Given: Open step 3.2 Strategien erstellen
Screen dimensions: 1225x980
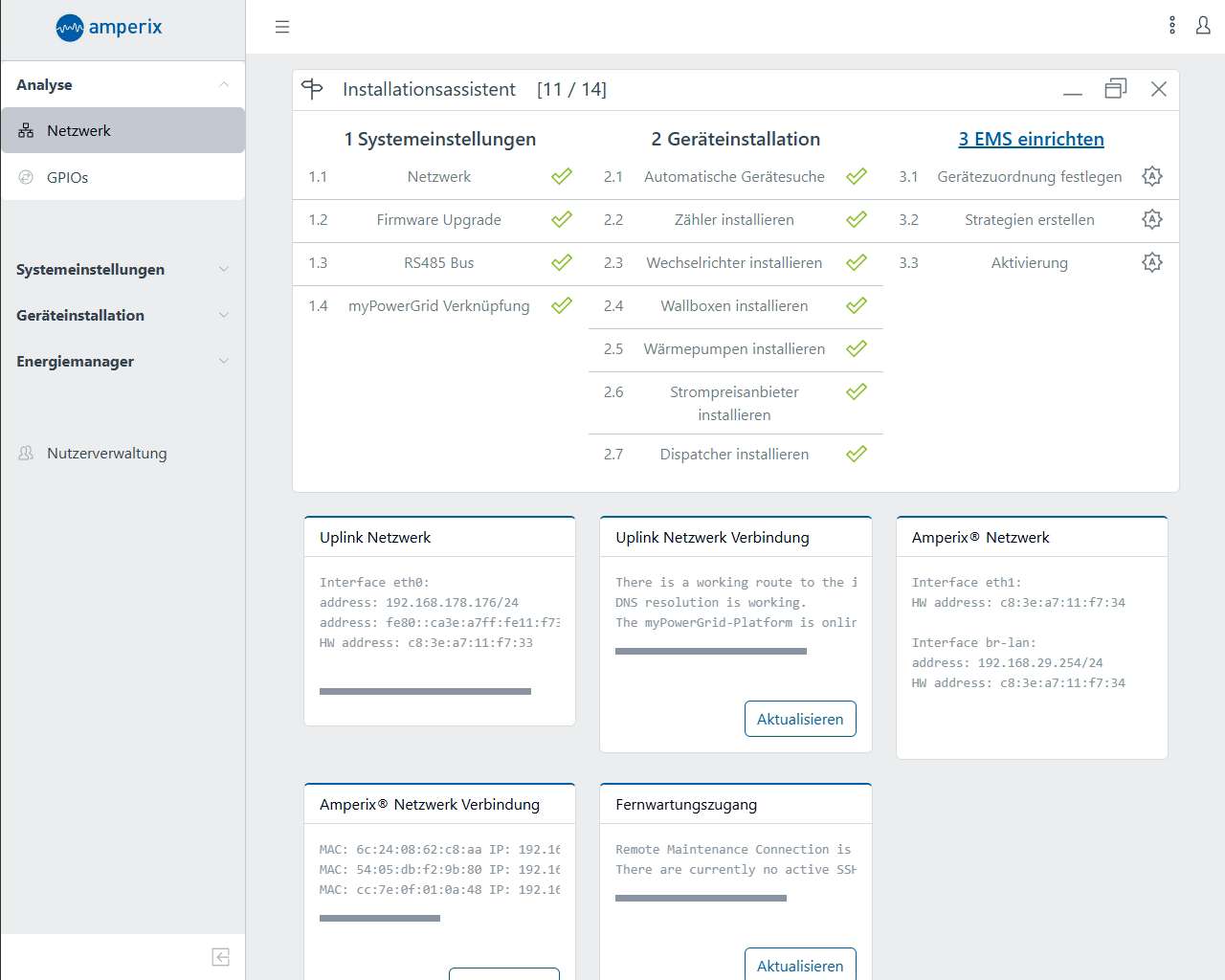Looking at the screenshot, I should (x=1030, y=219).
